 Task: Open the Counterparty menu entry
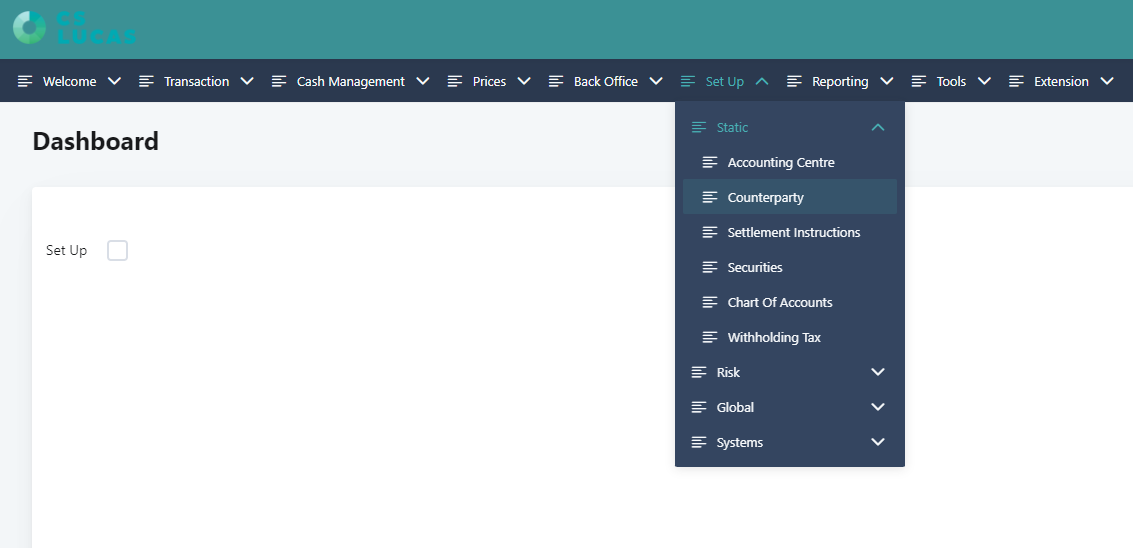point(765,197)
